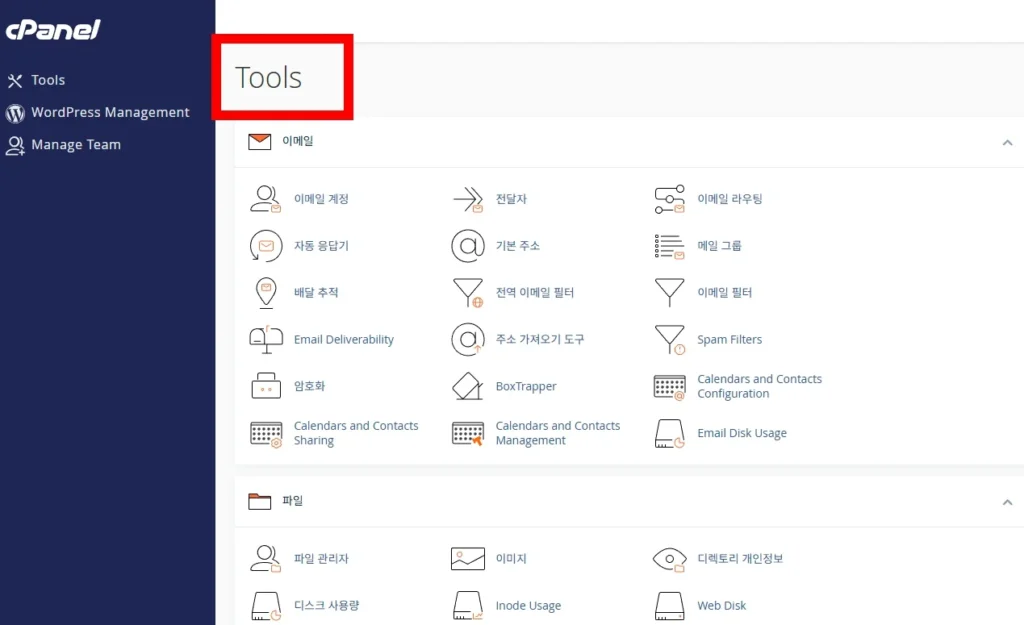Collapse the 파일 section
This screenshot has width=1024, height=625.
[x=1007, y=502]
